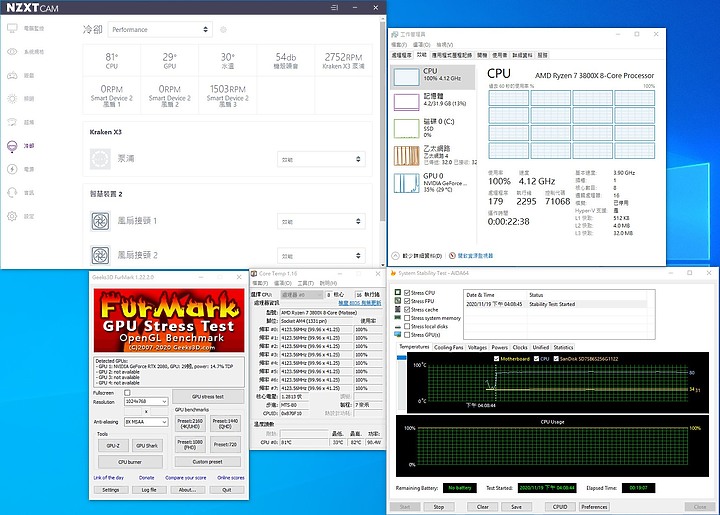The height and width of the screenshot is (515, 720).
Task: Toggle SanDisk drive temperature checkbox
Action: (x=556, y=358)
